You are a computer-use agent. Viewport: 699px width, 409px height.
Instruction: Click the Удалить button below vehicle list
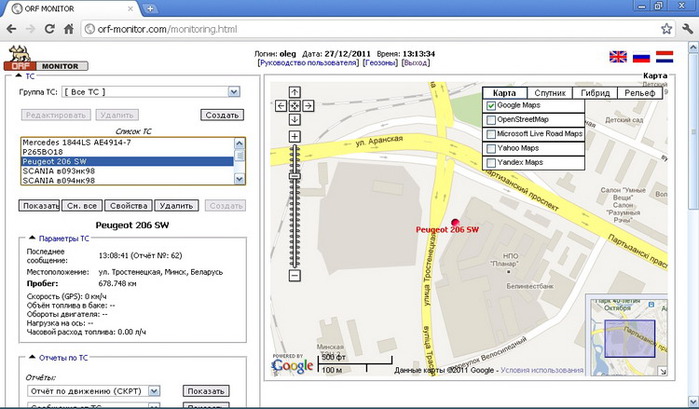point(176,206)
